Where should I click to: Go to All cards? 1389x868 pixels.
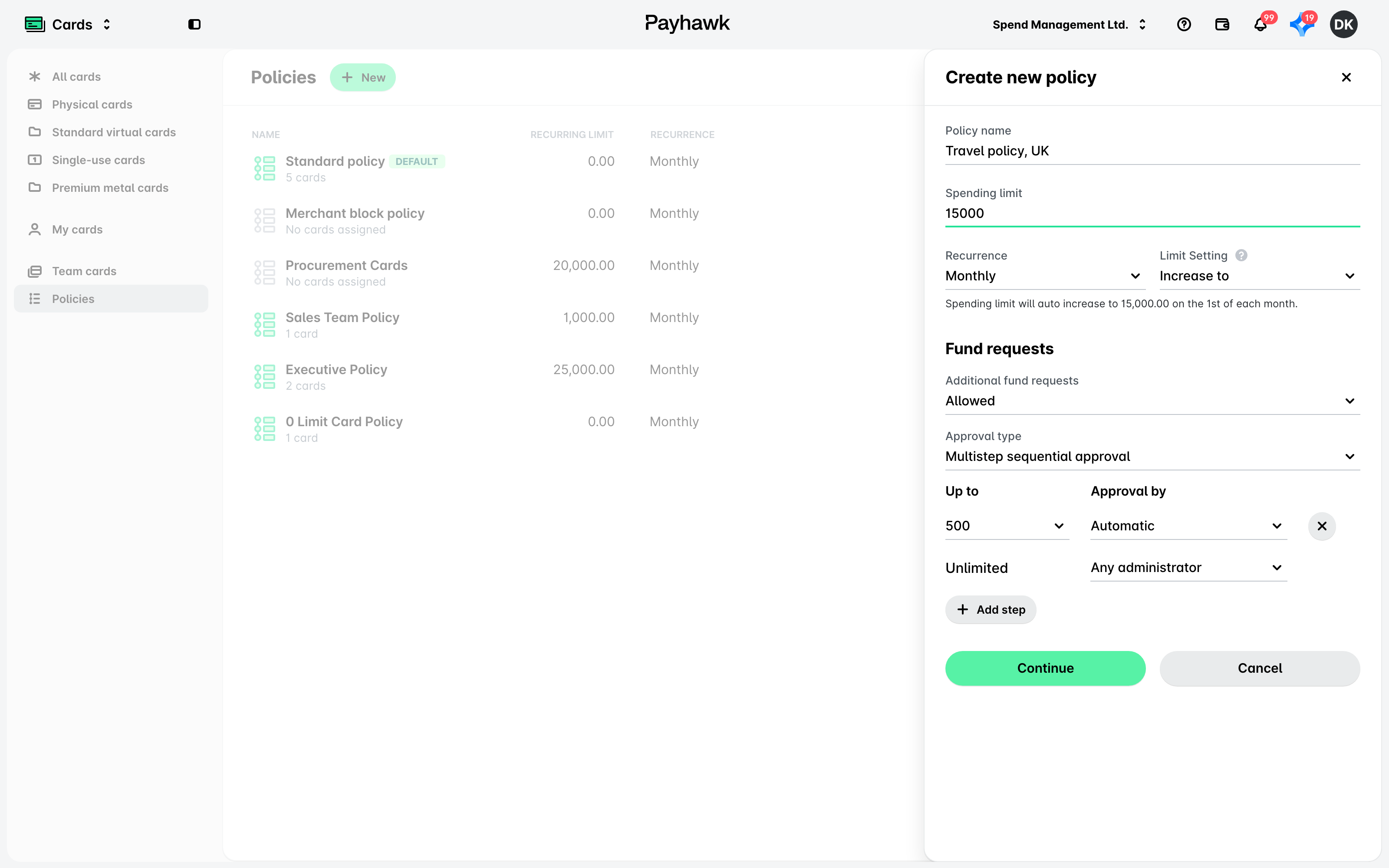[111, 76]
